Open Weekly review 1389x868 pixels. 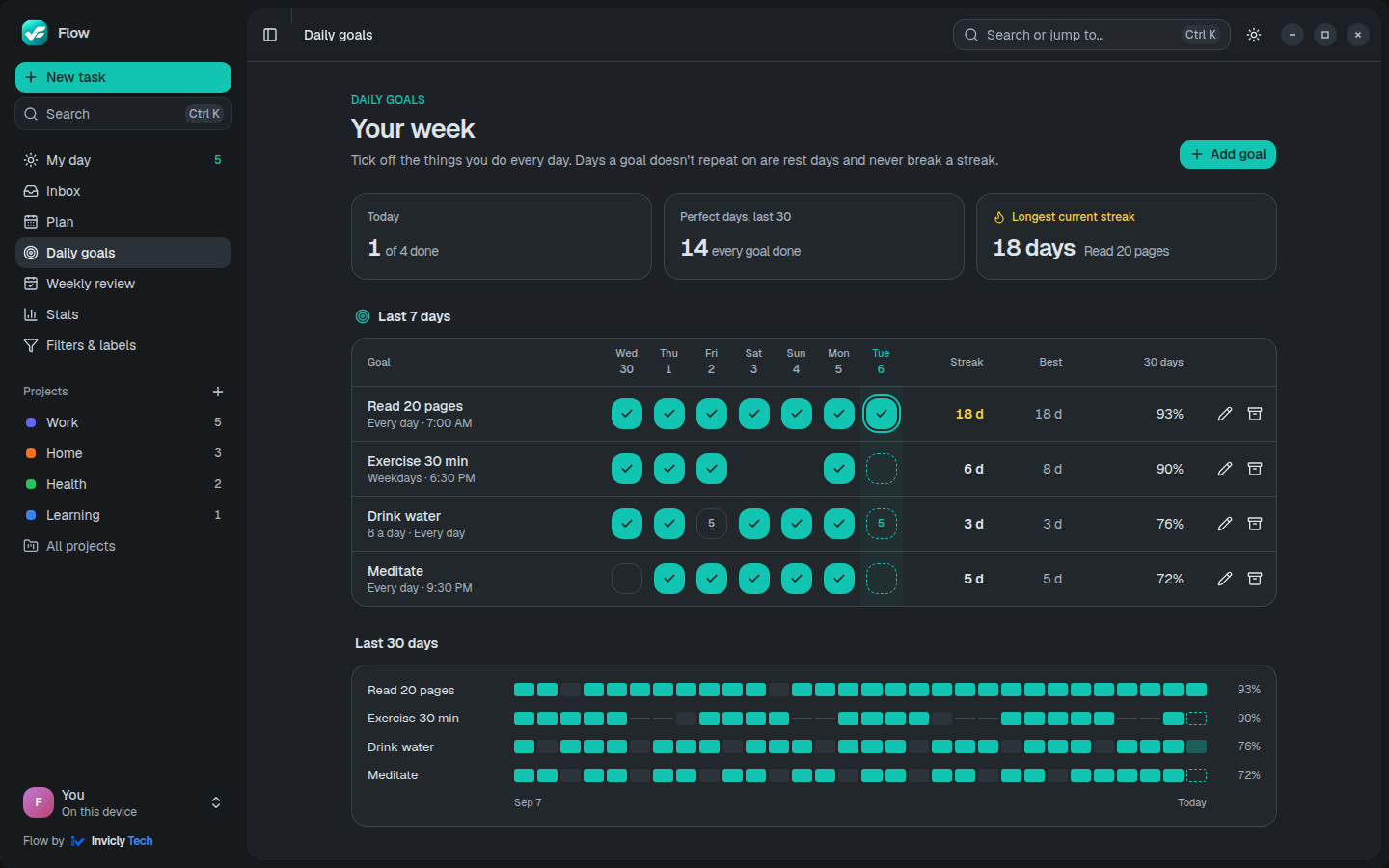coord(123,284)
